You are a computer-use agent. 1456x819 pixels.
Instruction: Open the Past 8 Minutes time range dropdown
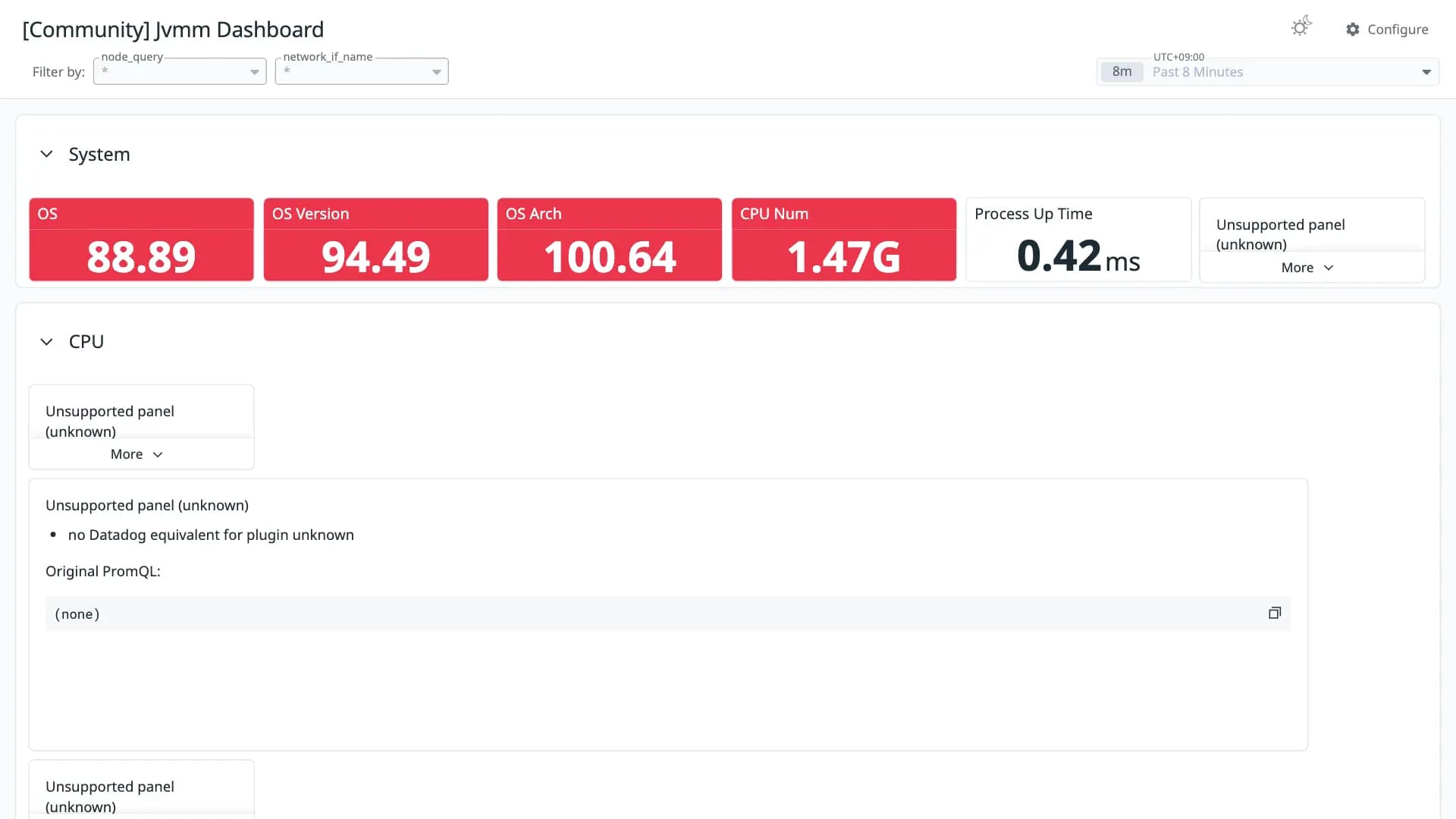tap(1267, 72)
